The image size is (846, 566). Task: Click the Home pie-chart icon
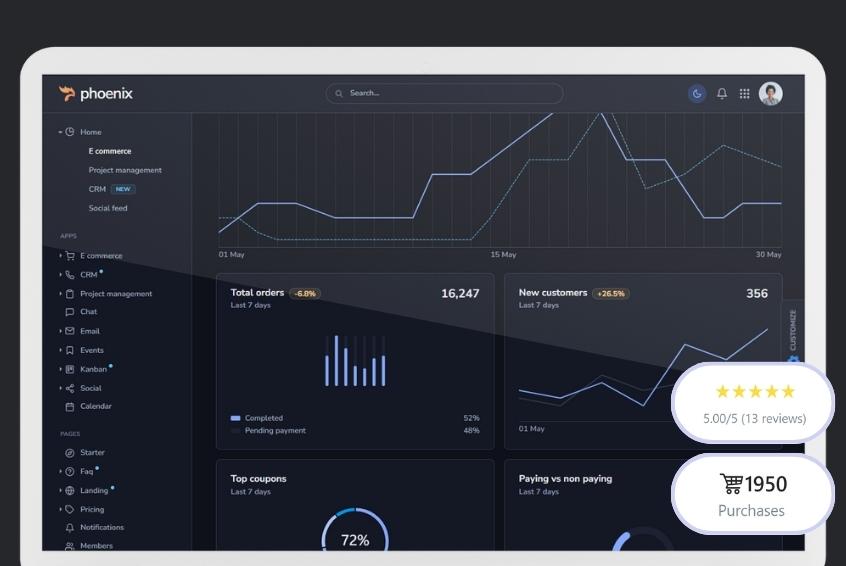70,132
